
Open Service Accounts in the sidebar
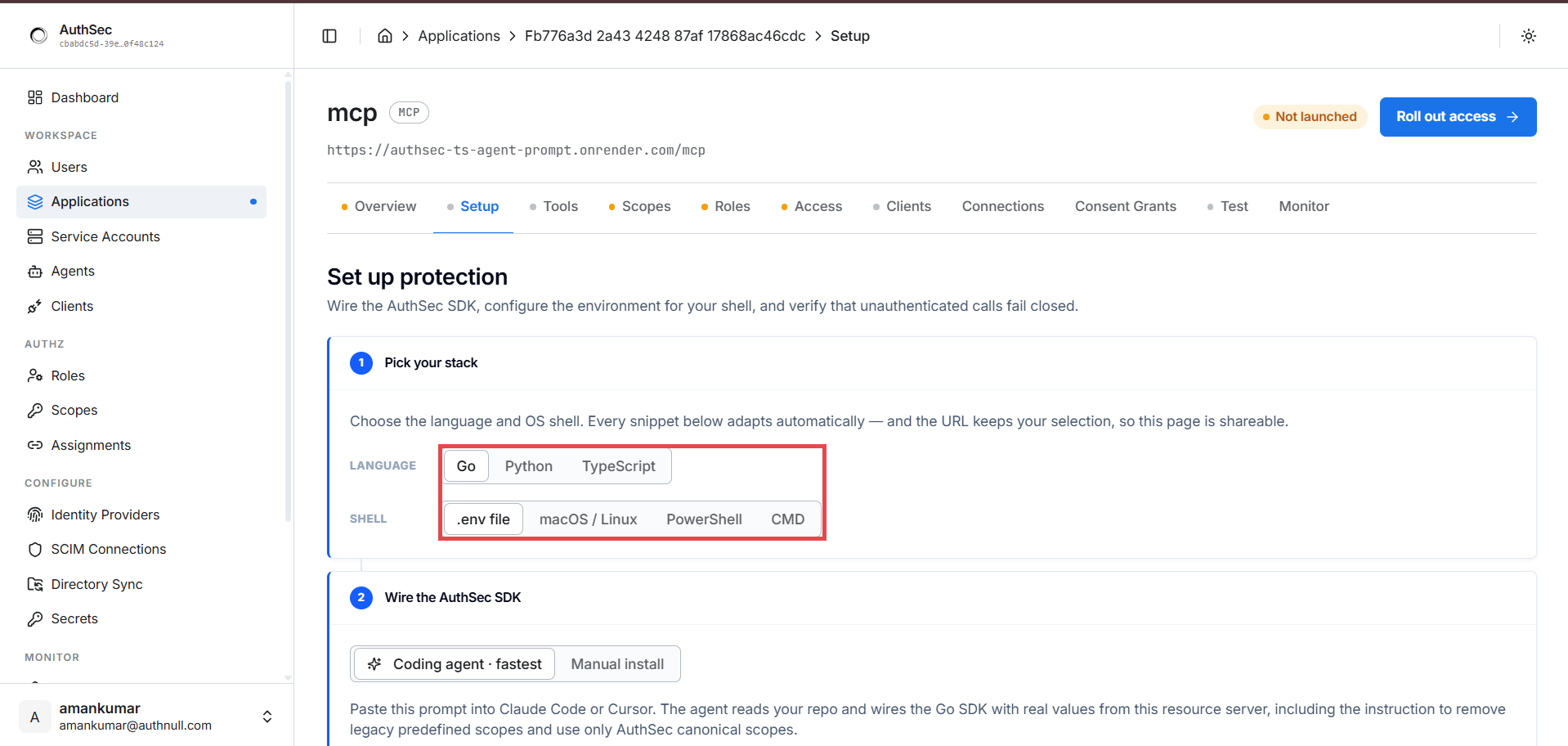141,237
